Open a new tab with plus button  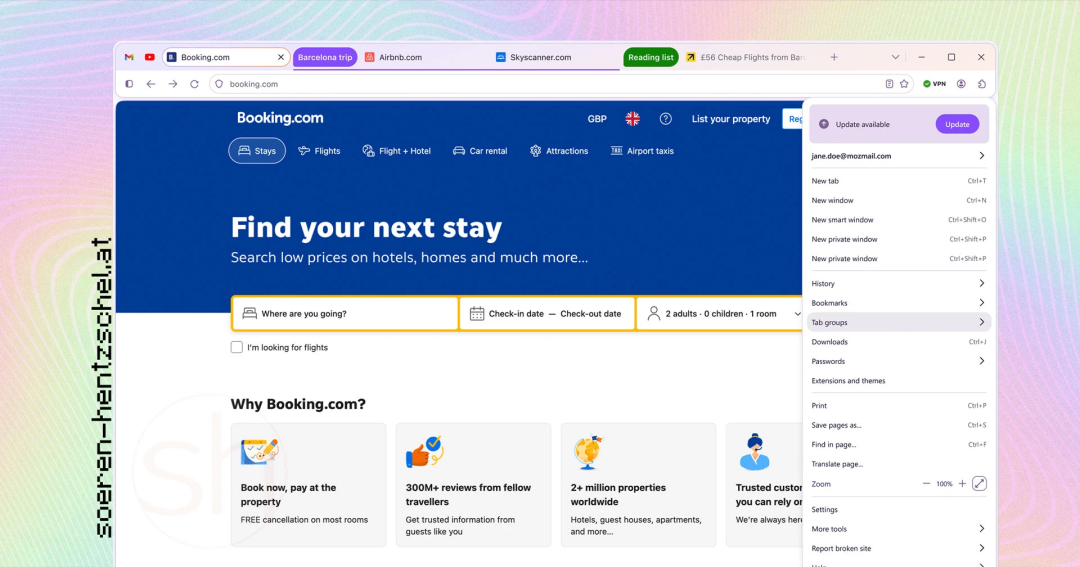point(834,57)
